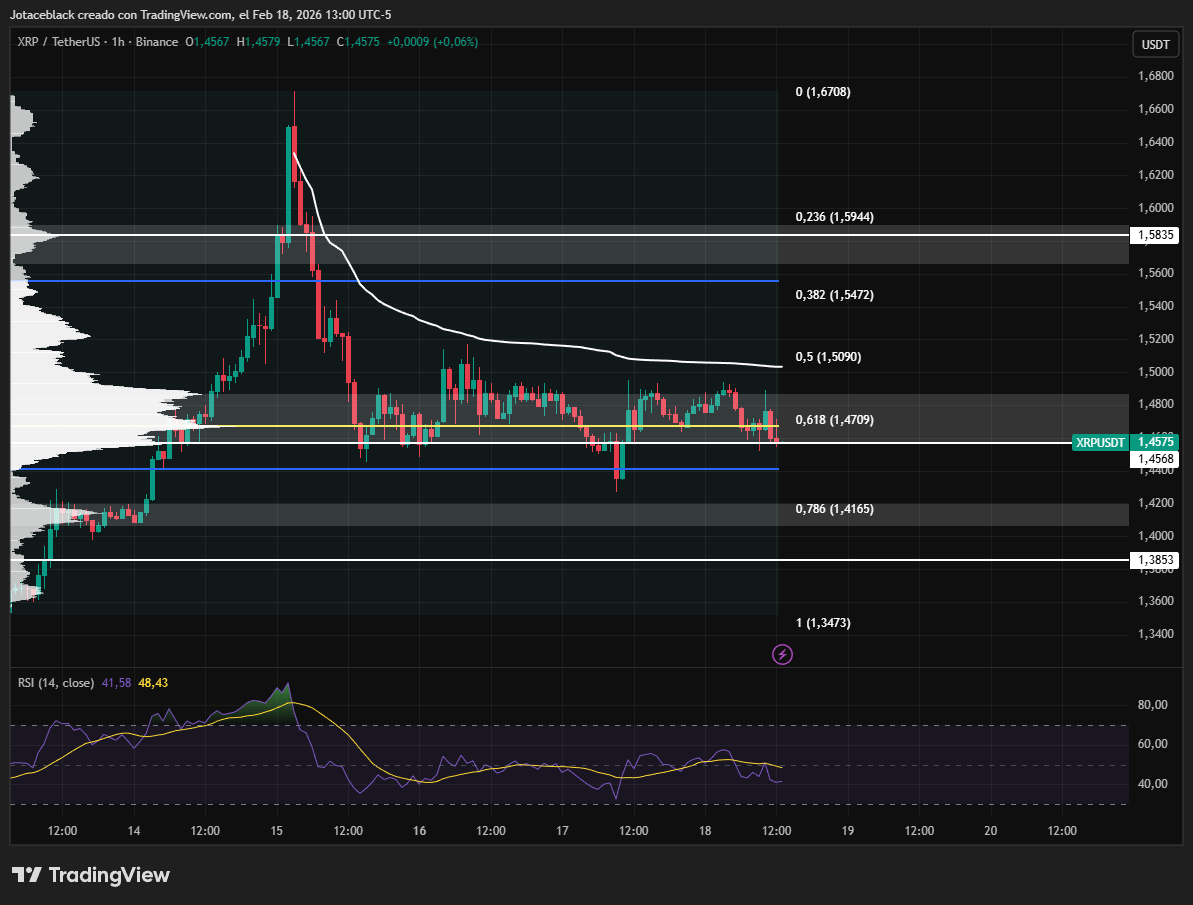The image size is (1193, 905).
Task: Click the TradingView logo
Action: tap(91, 875)
